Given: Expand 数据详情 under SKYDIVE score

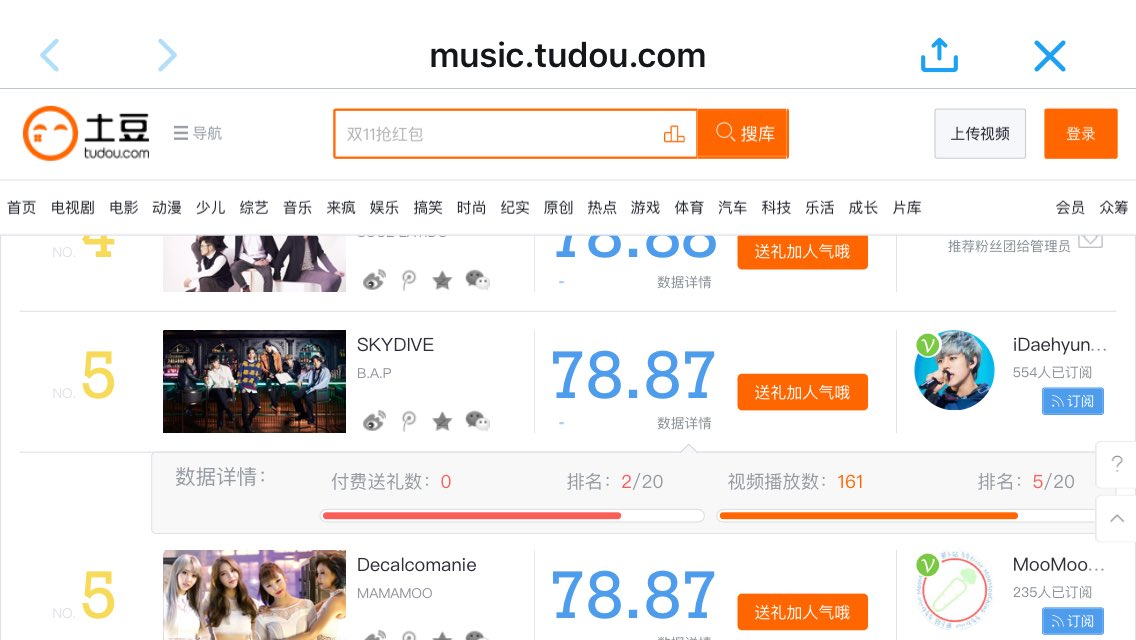Looking at the screenshot, I should coord(684,423).
